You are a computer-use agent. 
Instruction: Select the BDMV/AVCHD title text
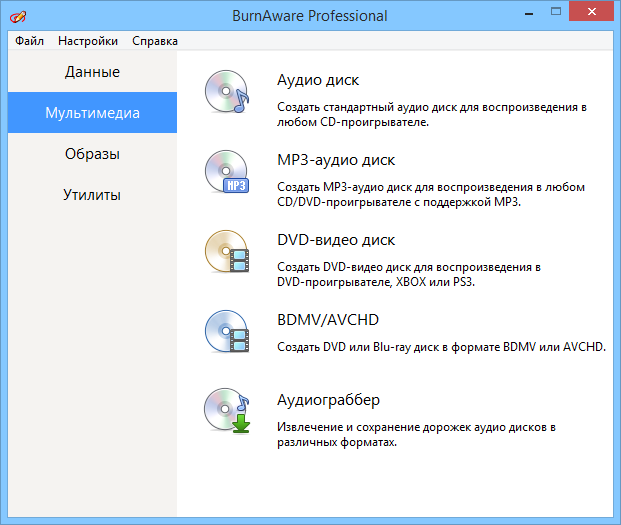pyautogui.click(x=329, y=320)
